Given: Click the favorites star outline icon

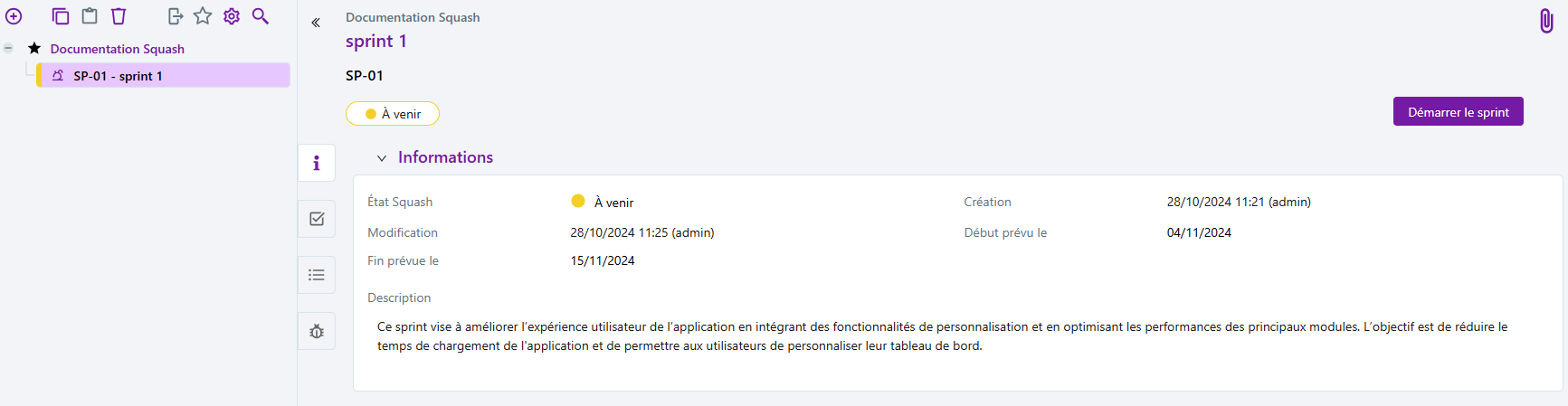Looking at the screenshot, I should click(203, 16).
